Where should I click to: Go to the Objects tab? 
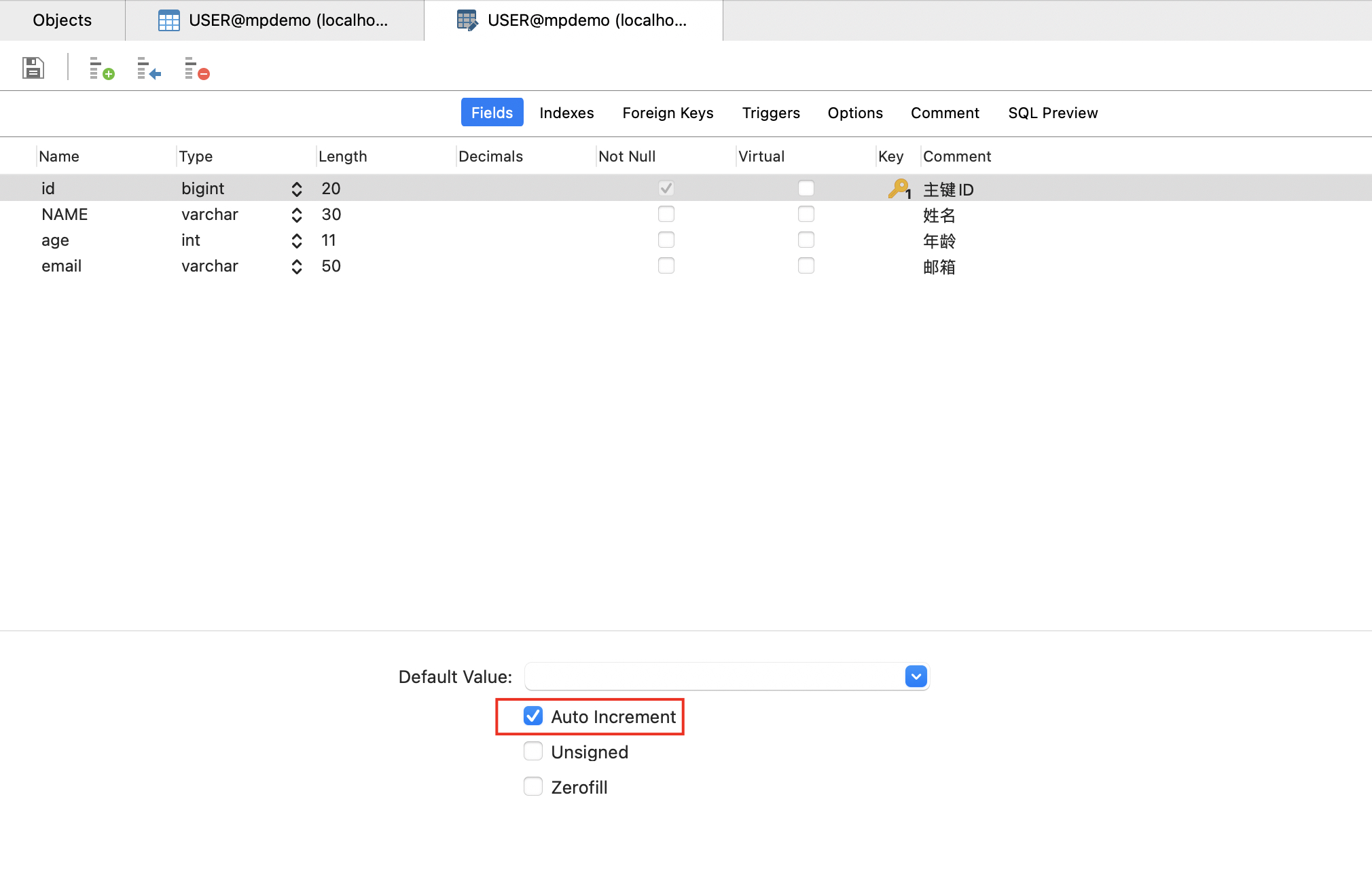coord(62,20)
